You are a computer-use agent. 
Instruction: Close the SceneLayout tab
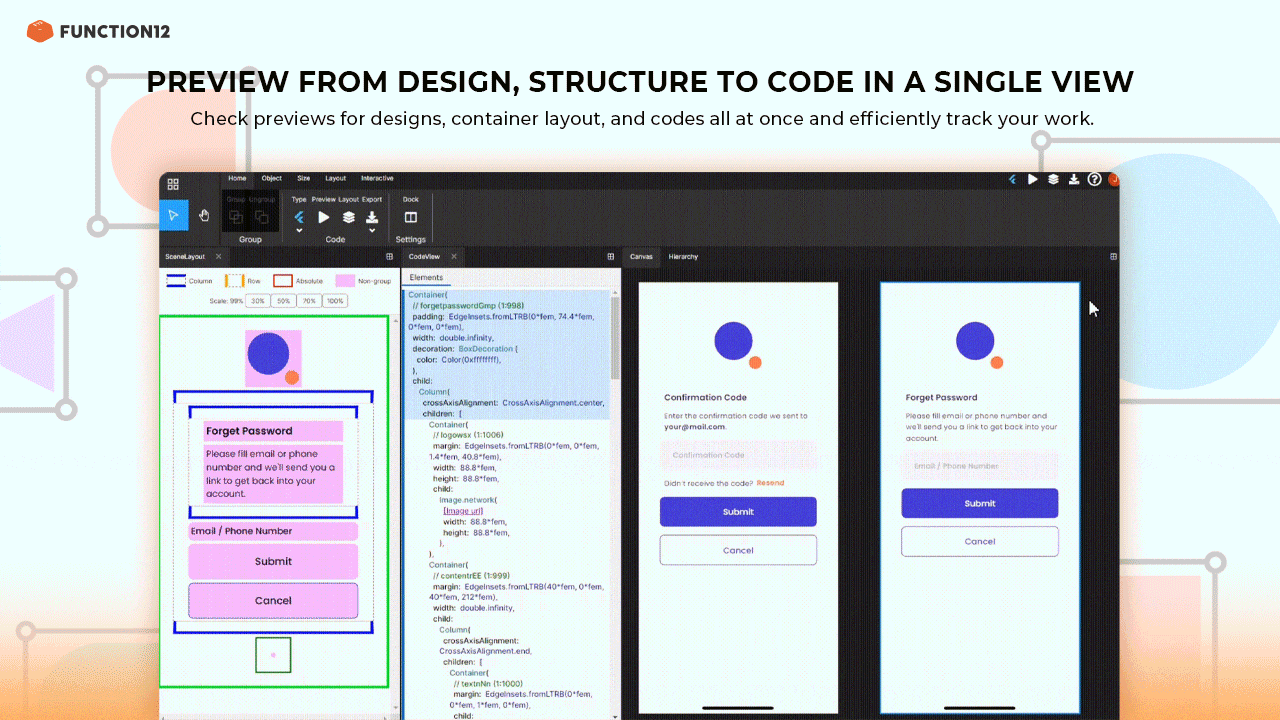tap(218, 256)
